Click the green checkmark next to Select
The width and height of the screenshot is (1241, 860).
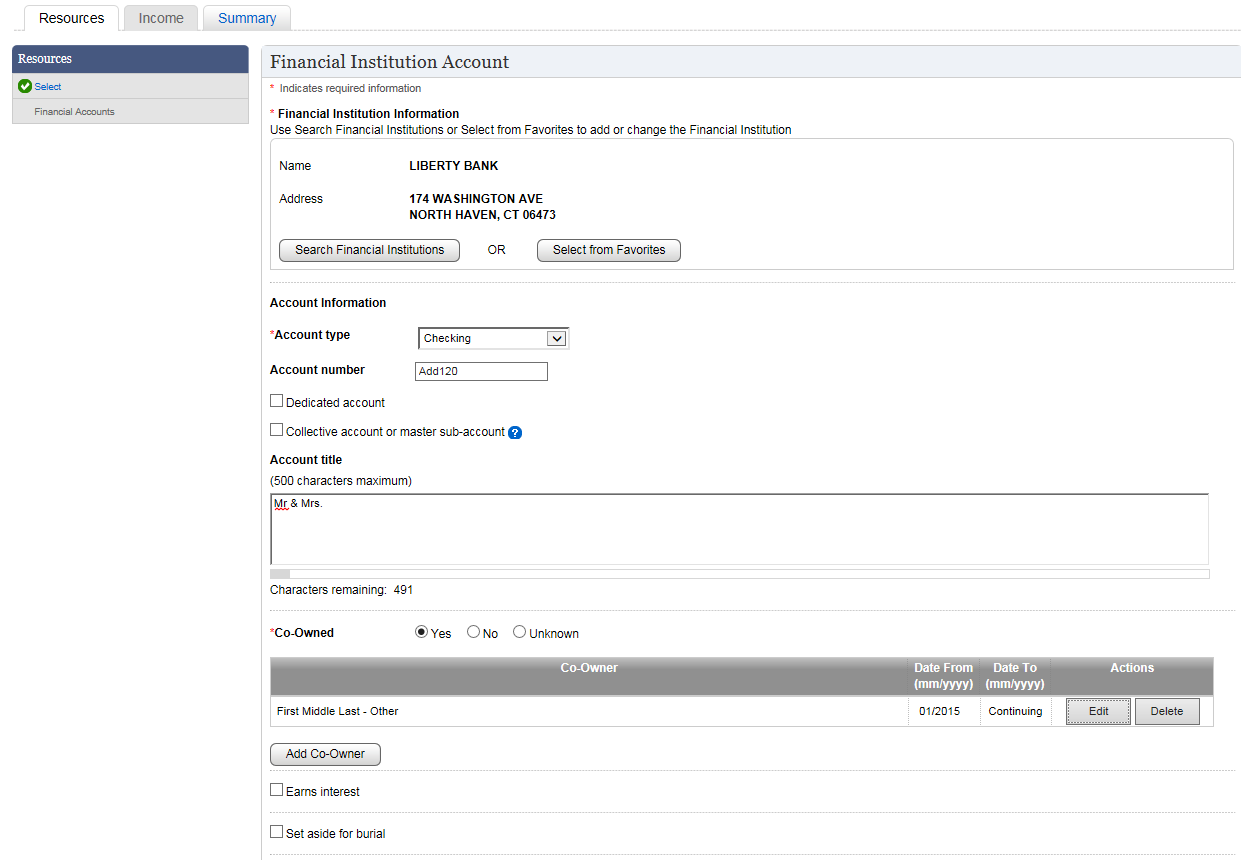(25, 87)
